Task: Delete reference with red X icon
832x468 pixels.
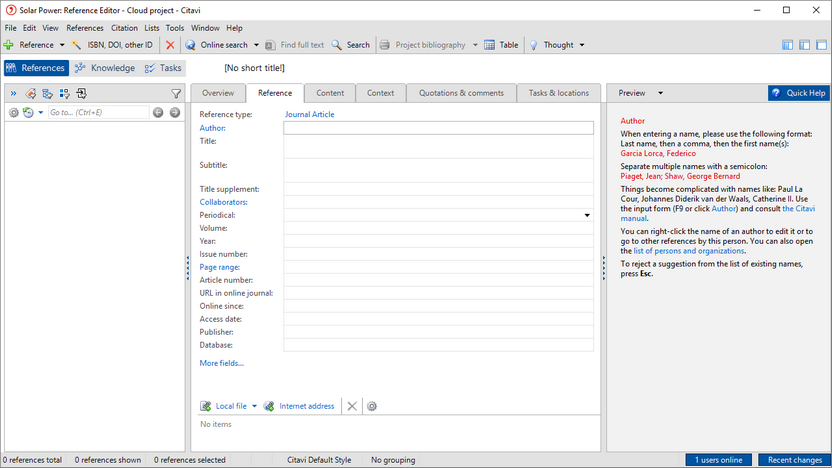Action: 170,45
